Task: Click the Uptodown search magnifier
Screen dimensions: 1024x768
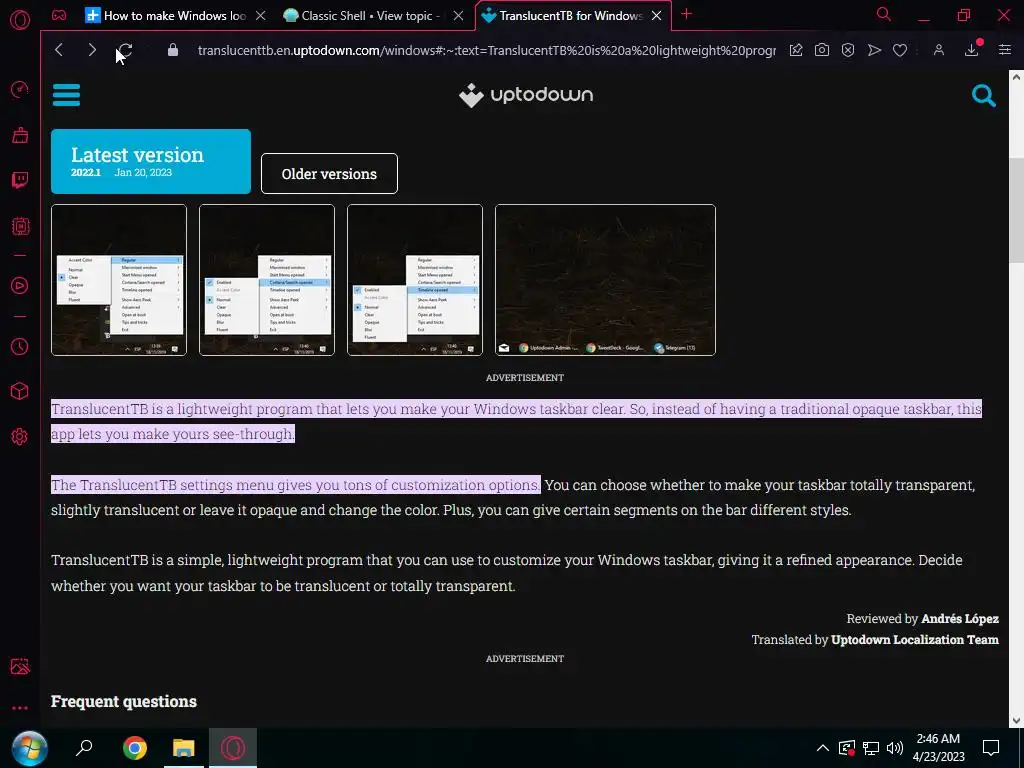Action: click(x=983, y=96)
